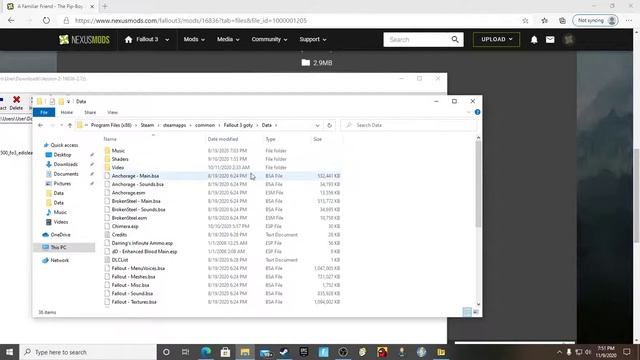Open the Windows Start menu
Image resolution: width=640 pixels, height=360 pixels.
click(9, 352)
